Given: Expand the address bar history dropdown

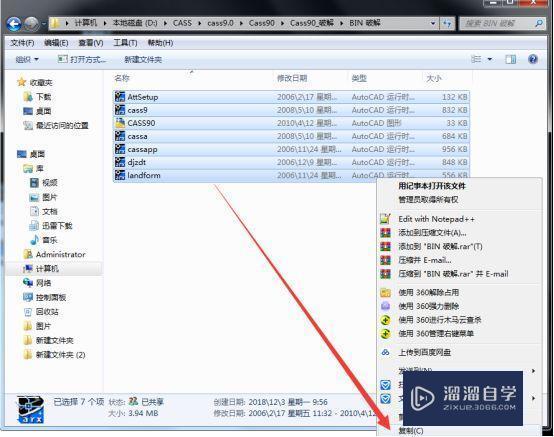Looking at the screenshot, I should point(433,24).
